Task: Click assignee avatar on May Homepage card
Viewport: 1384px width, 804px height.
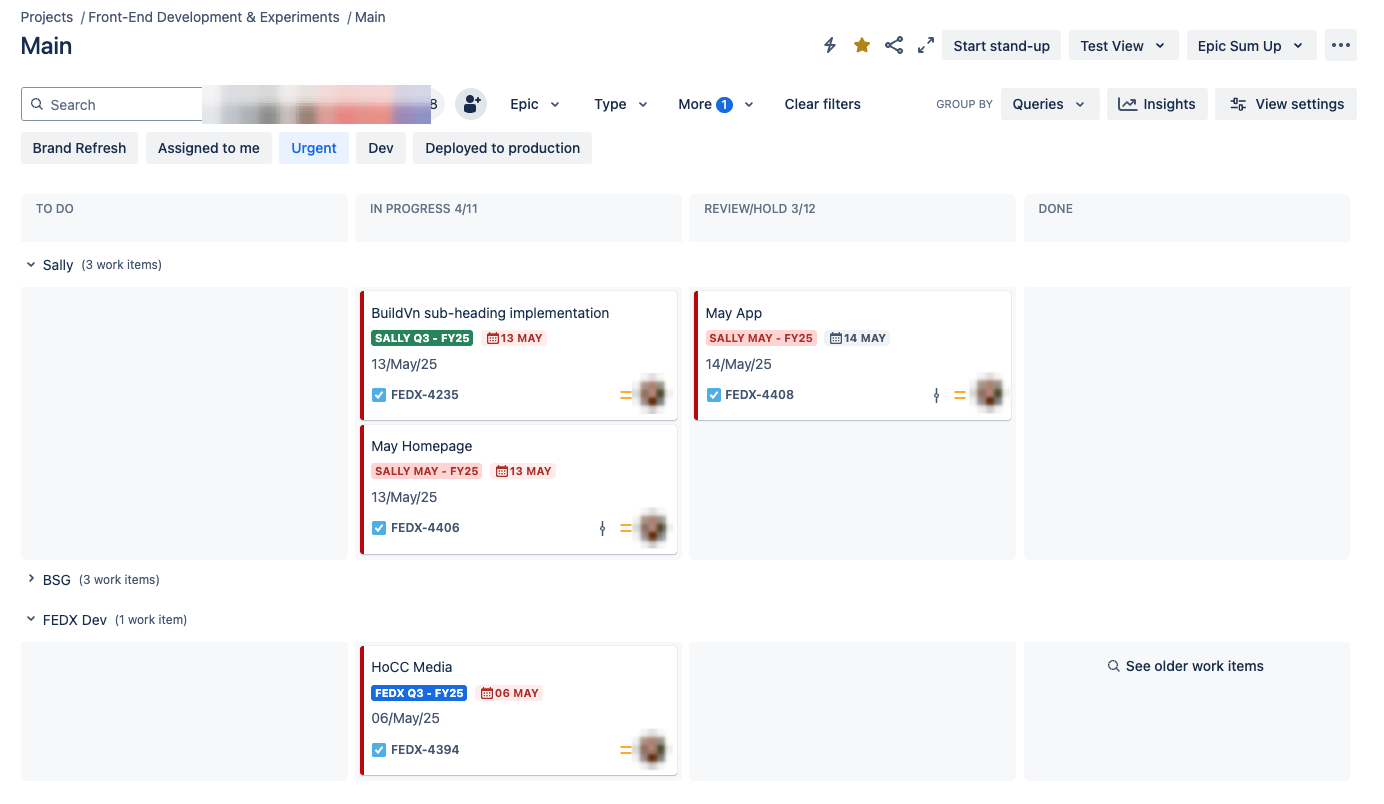Action: tap(654, 527)
